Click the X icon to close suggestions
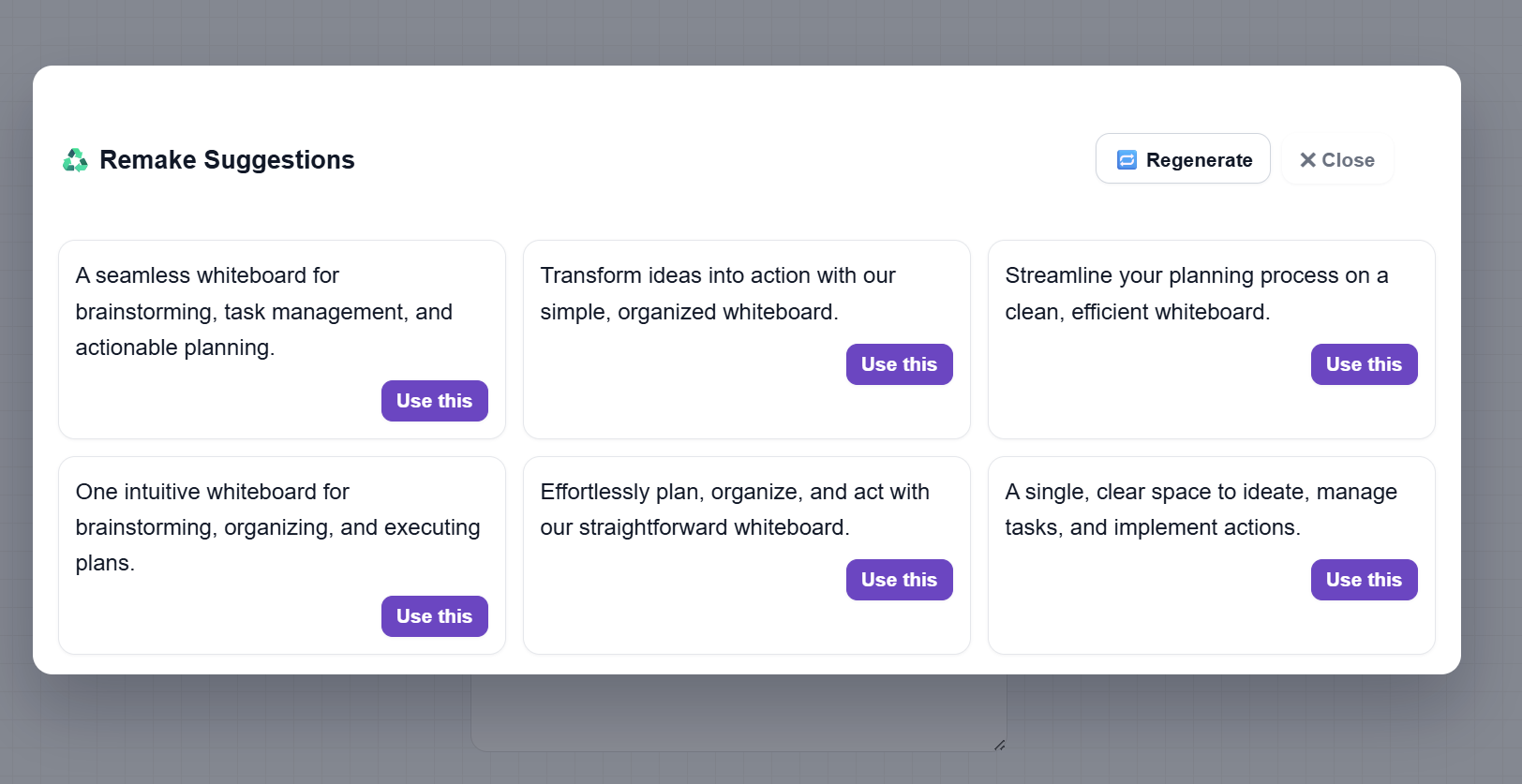The height and width of the screenshot is (784, 1522). pyautogui.click(x=1307, y=160)
